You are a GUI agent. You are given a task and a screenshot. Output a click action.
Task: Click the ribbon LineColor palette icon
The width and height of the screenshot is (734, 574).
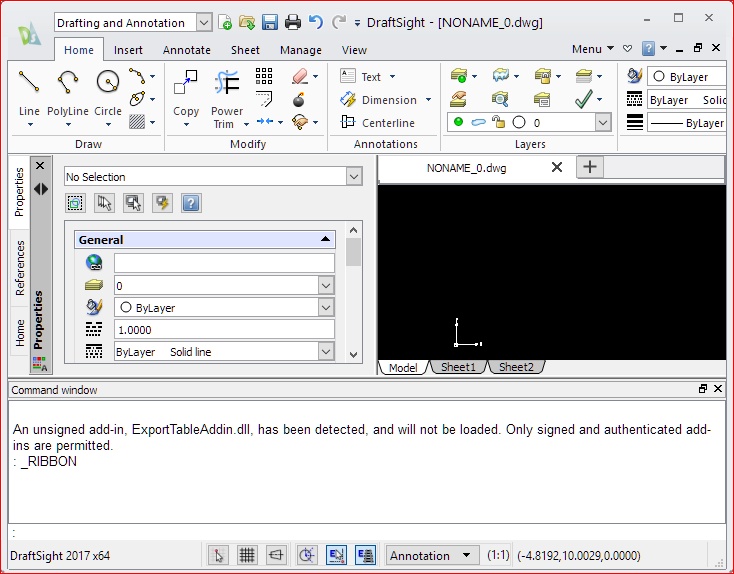[x=634, y=76]
